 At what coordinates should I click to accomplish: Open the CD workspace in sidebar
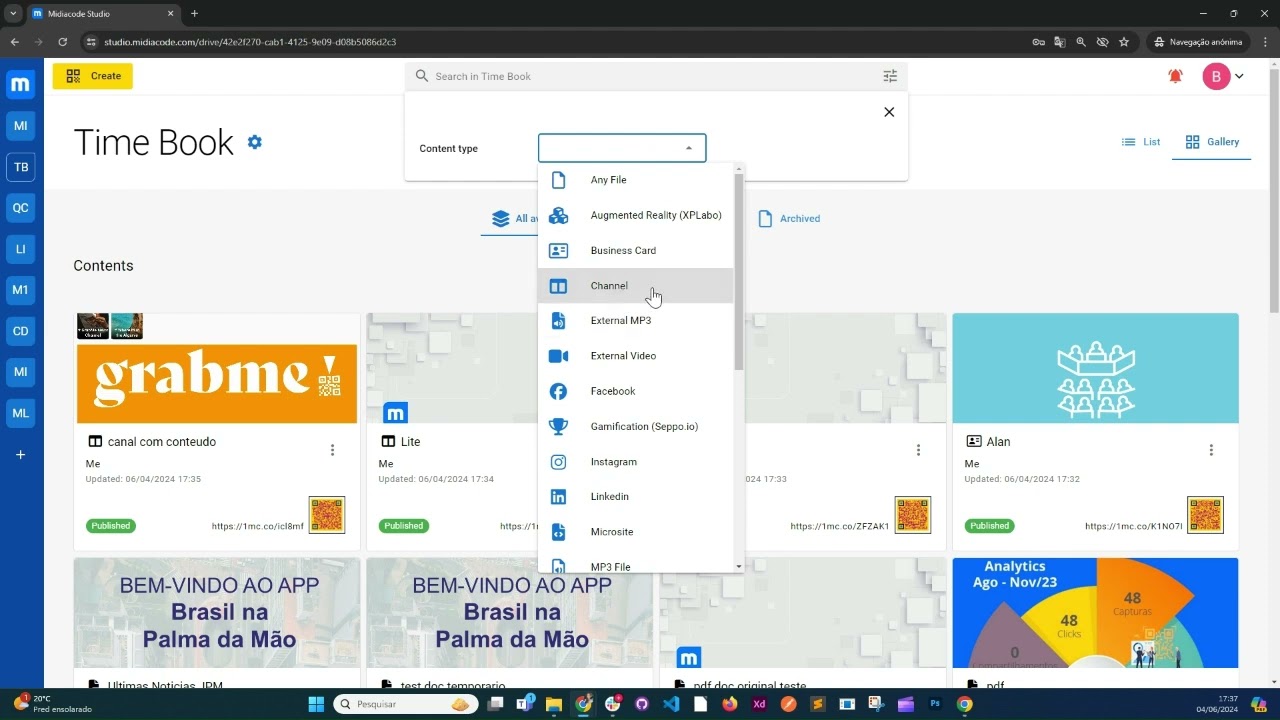(x=21, y=331)
